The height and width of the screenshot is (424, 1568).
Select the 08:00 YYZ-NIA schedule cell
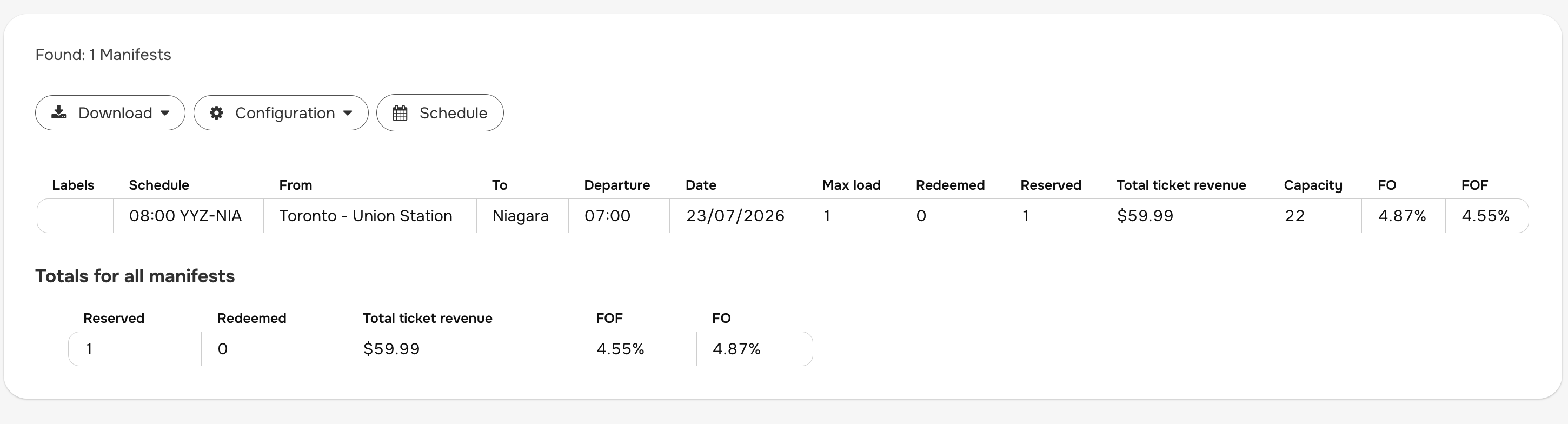(188, 216)
